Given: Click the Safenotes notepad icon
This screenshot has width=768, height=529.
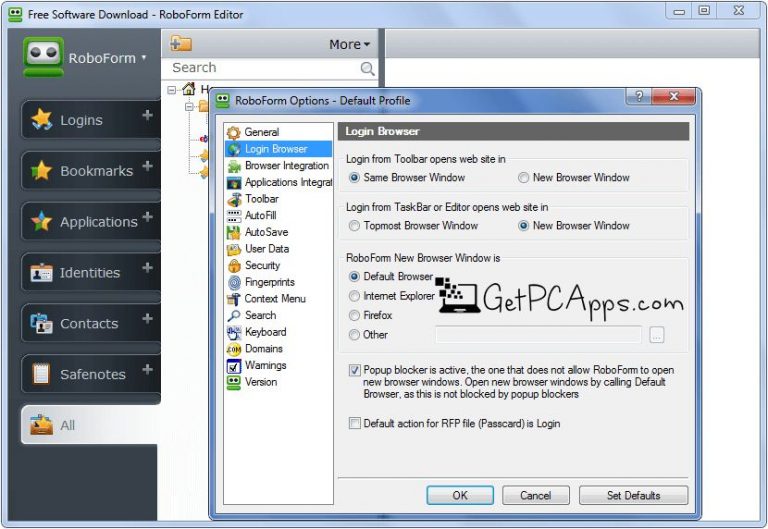Looking at the screenshot, I should click(42, 374).
